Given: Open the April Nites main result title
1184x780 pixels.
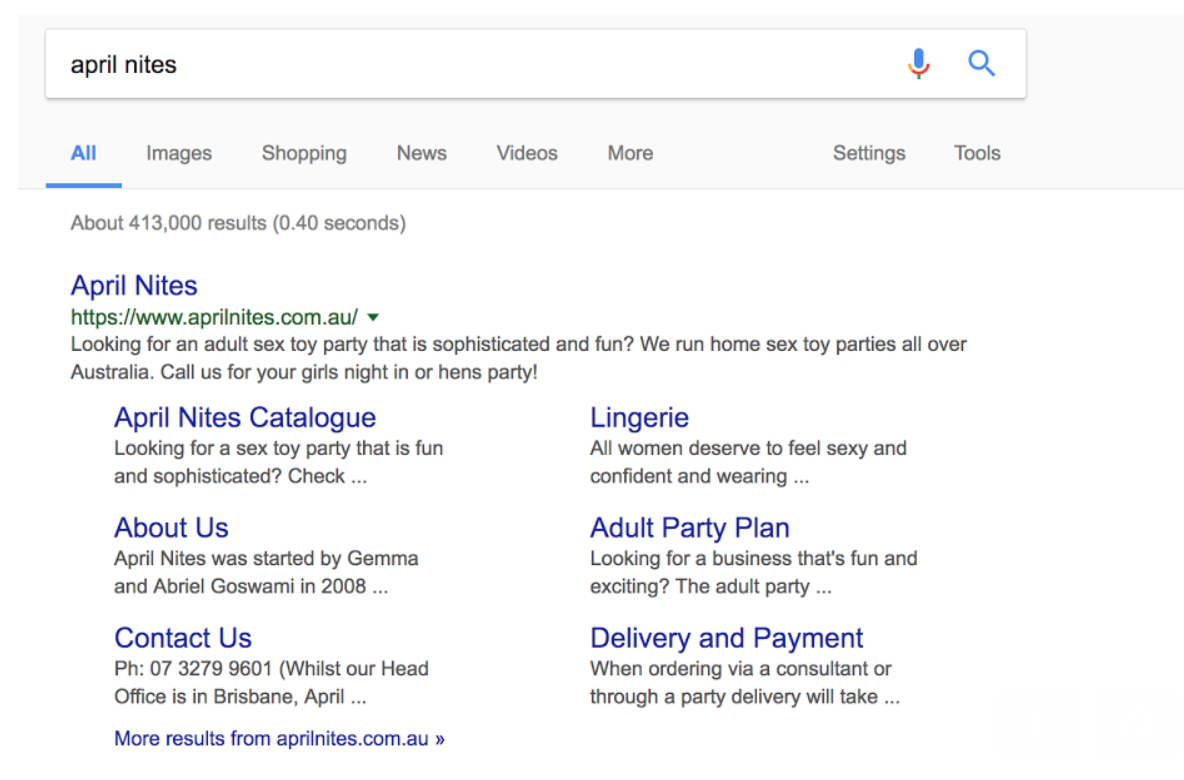Looking at the screenshot, I should 134,285.
